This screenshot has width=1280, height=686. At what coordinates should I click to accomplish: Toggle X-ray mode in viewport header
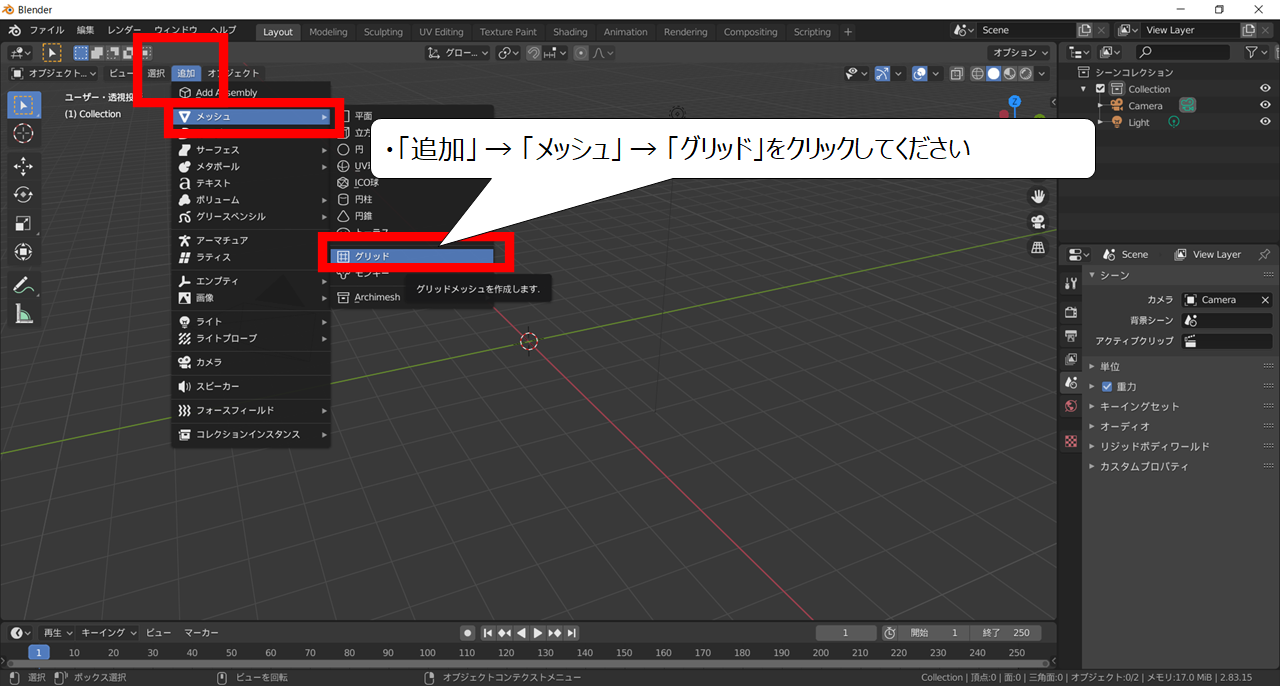coord(956,73)
